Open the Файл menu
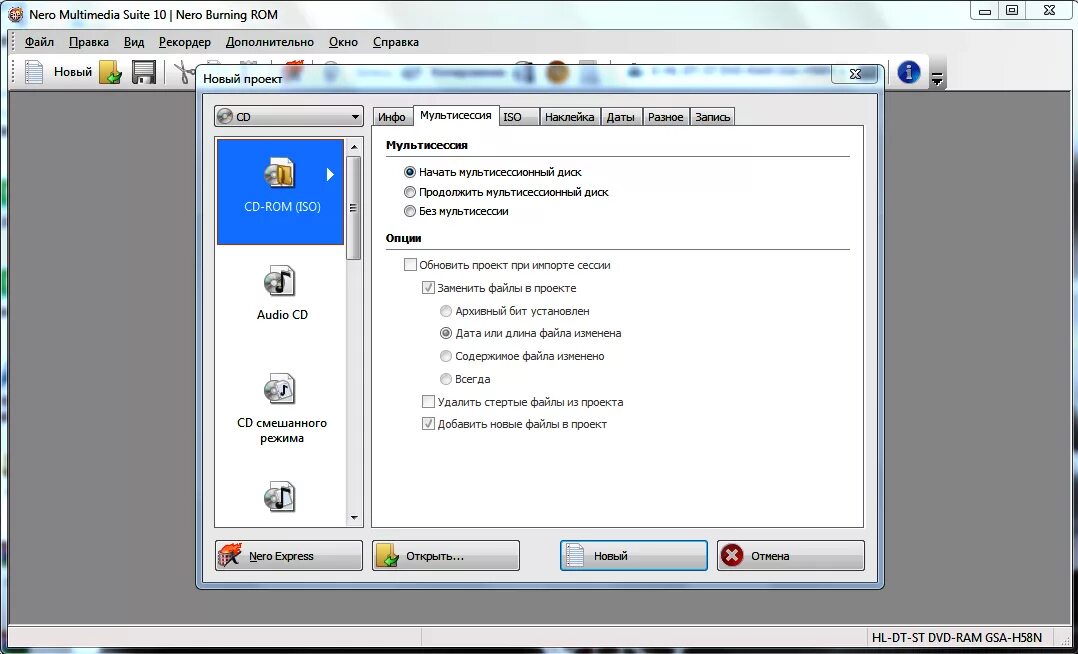The width and height of the screenshot is (1078, 654). click(39, 42)
